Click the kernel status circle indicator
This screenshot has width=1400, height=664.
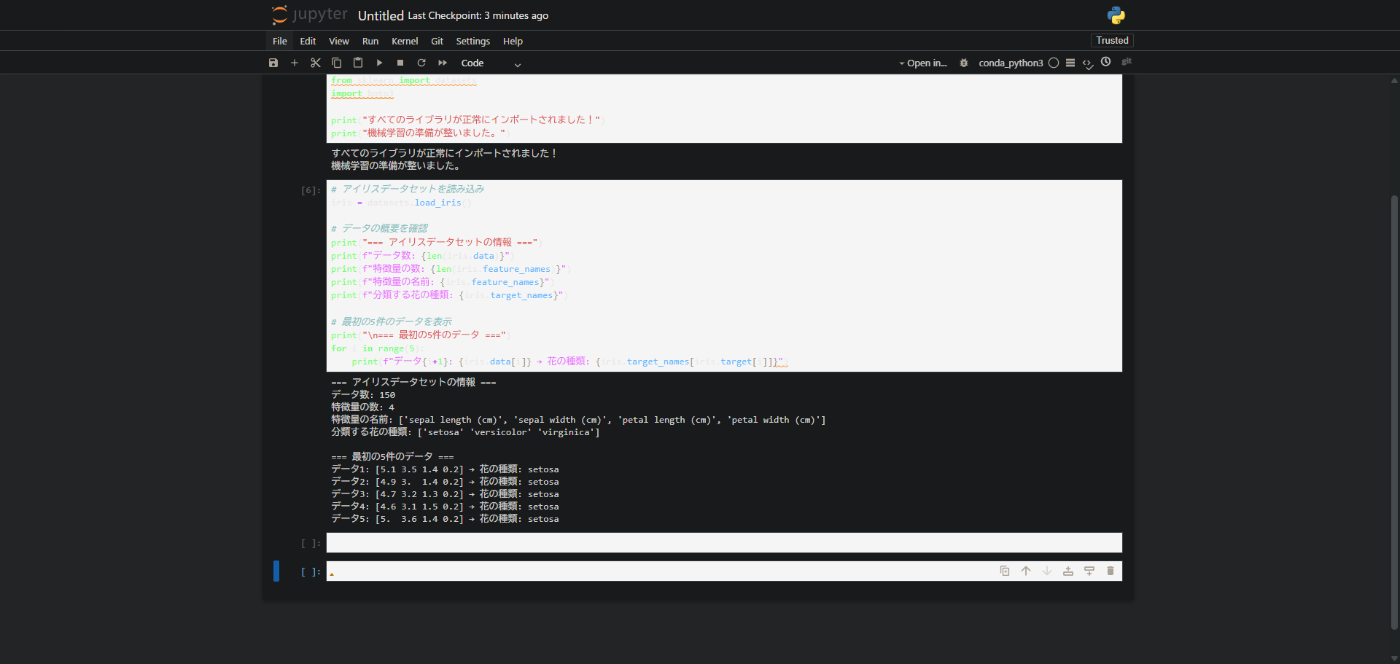pyautogui.click(x=1053, y=63)
